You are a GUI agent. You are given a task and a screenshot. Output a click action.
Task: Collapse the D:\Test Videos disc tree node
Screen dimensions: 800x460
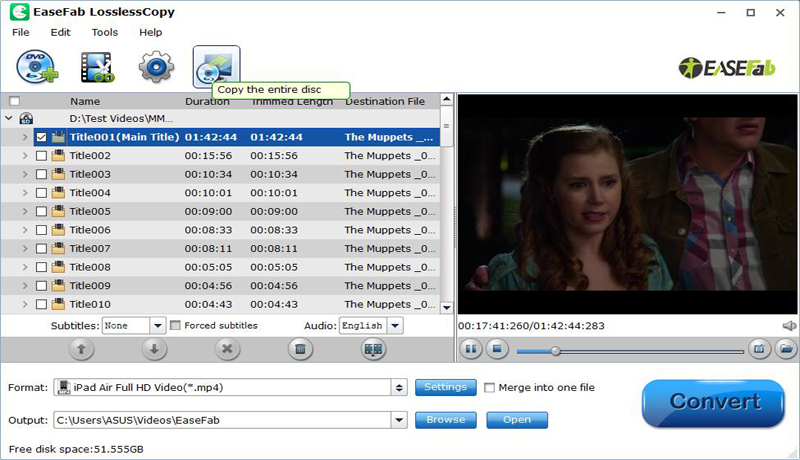[9, 118]
